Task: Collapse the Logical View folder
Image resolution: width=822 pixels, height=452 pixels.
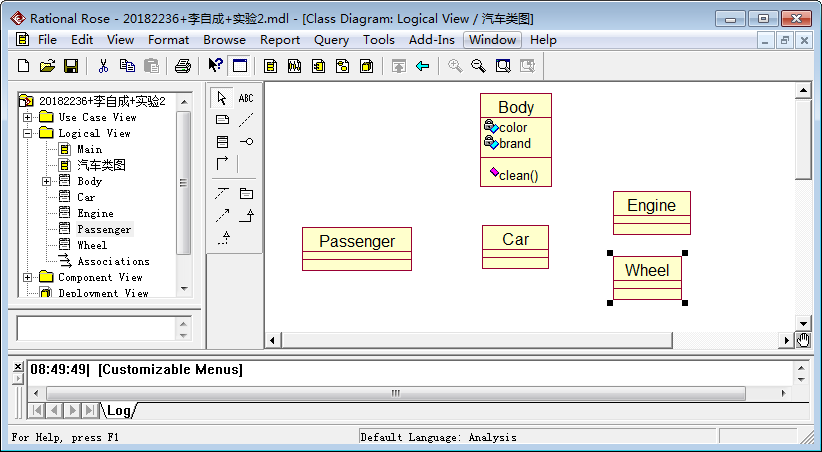Action: (28, 134)
